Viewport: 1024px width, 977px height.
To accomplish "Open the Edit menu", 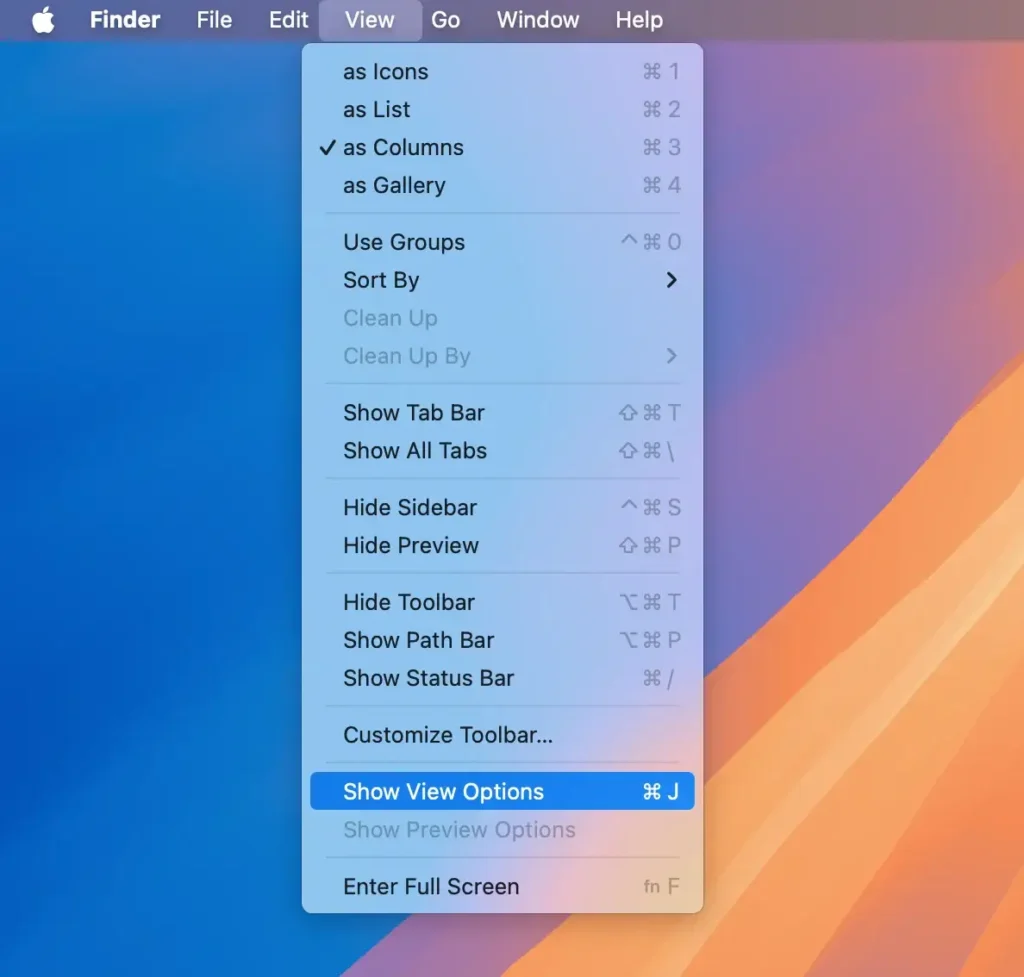I will (x=288, y=20).
